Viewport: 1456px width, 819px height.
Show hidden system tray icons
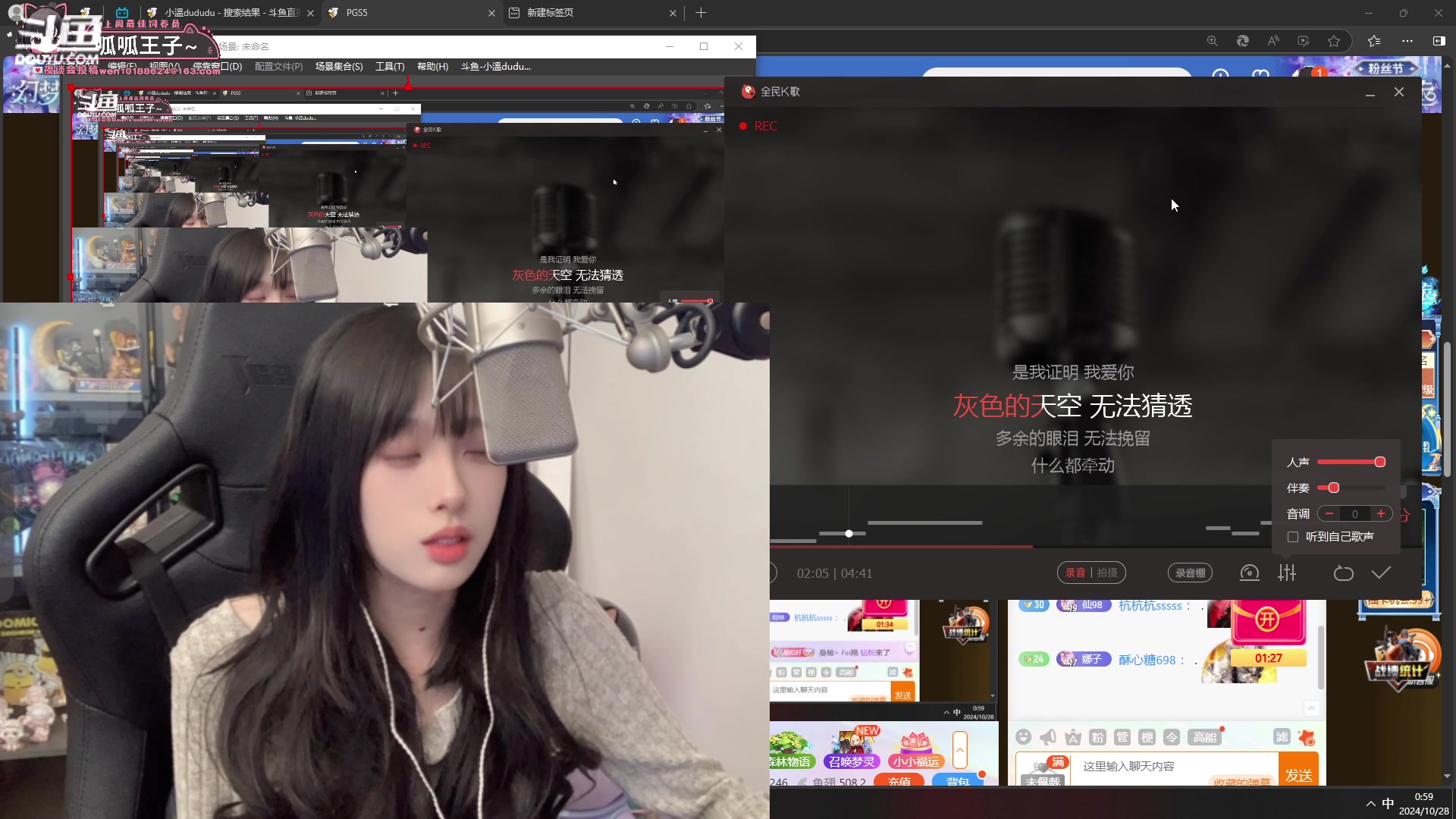pos(1370,804)
